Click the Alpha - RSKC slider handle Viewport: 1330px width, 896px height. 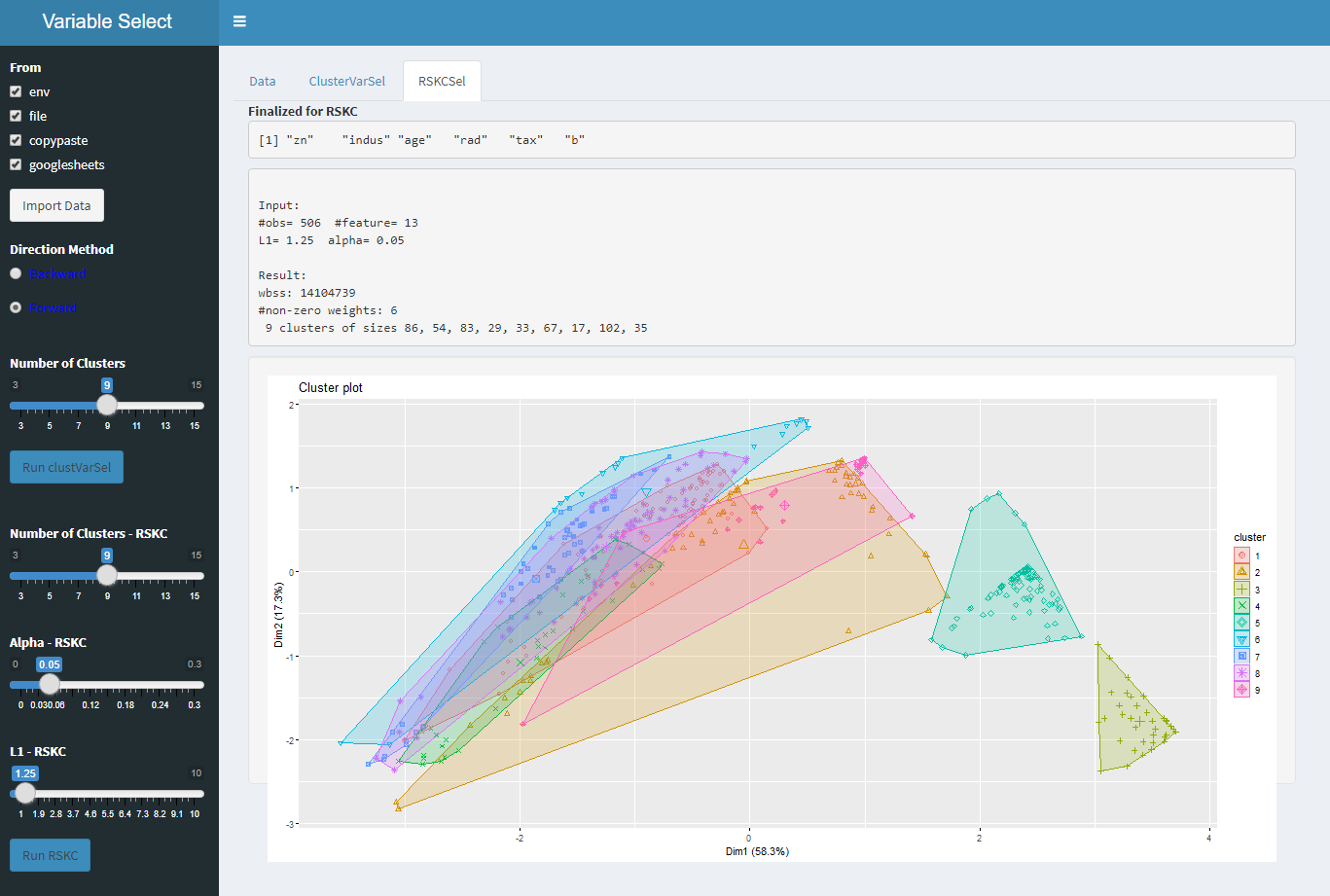[x=50, y=685]
